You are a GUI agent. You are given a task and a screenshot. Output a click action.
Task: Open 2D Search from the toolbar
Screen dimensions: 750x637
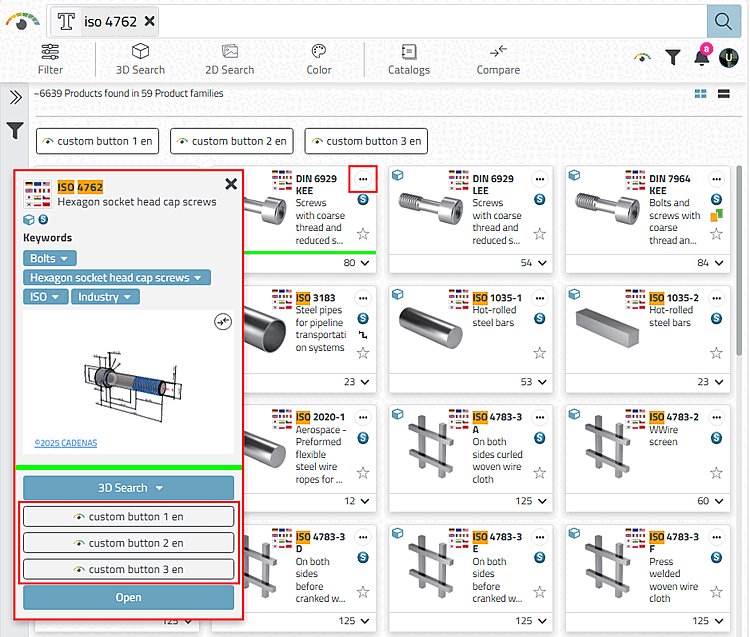click(x=230, y=59)
